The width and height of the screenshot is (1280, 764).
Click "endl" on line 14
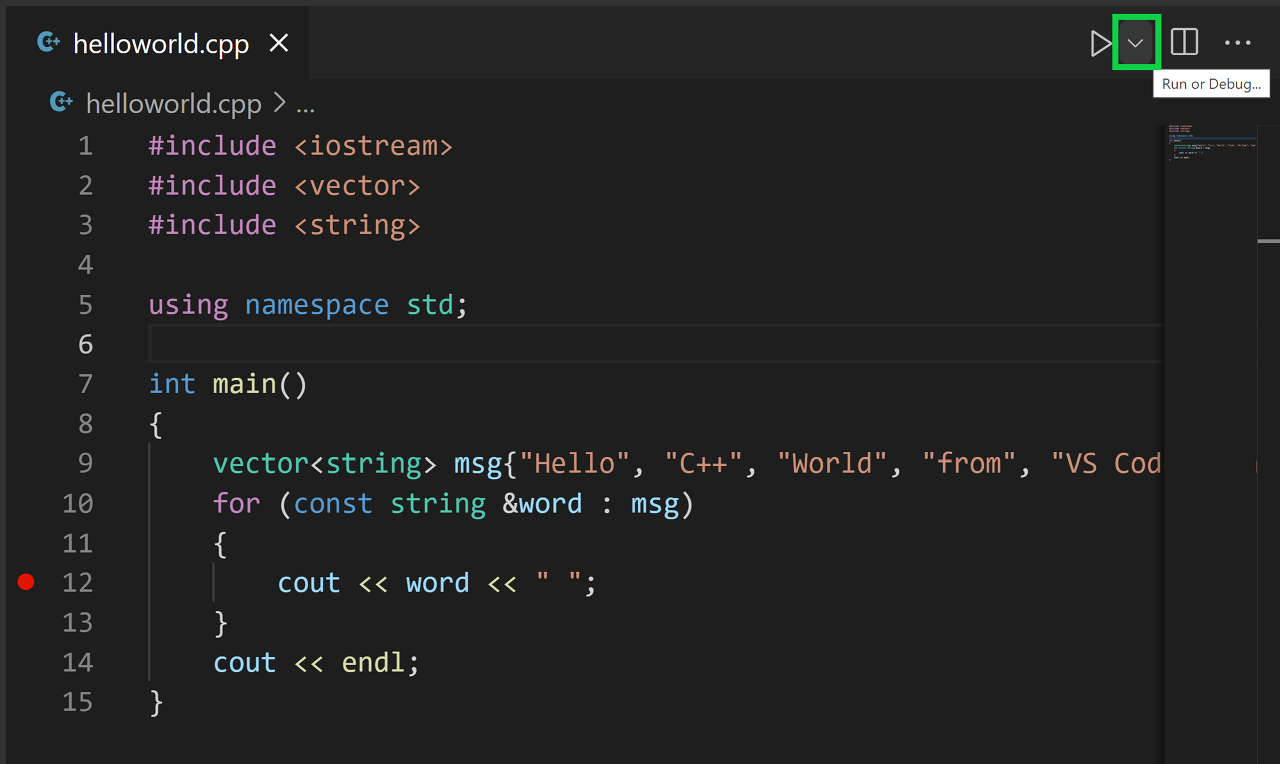pos(373,663)
